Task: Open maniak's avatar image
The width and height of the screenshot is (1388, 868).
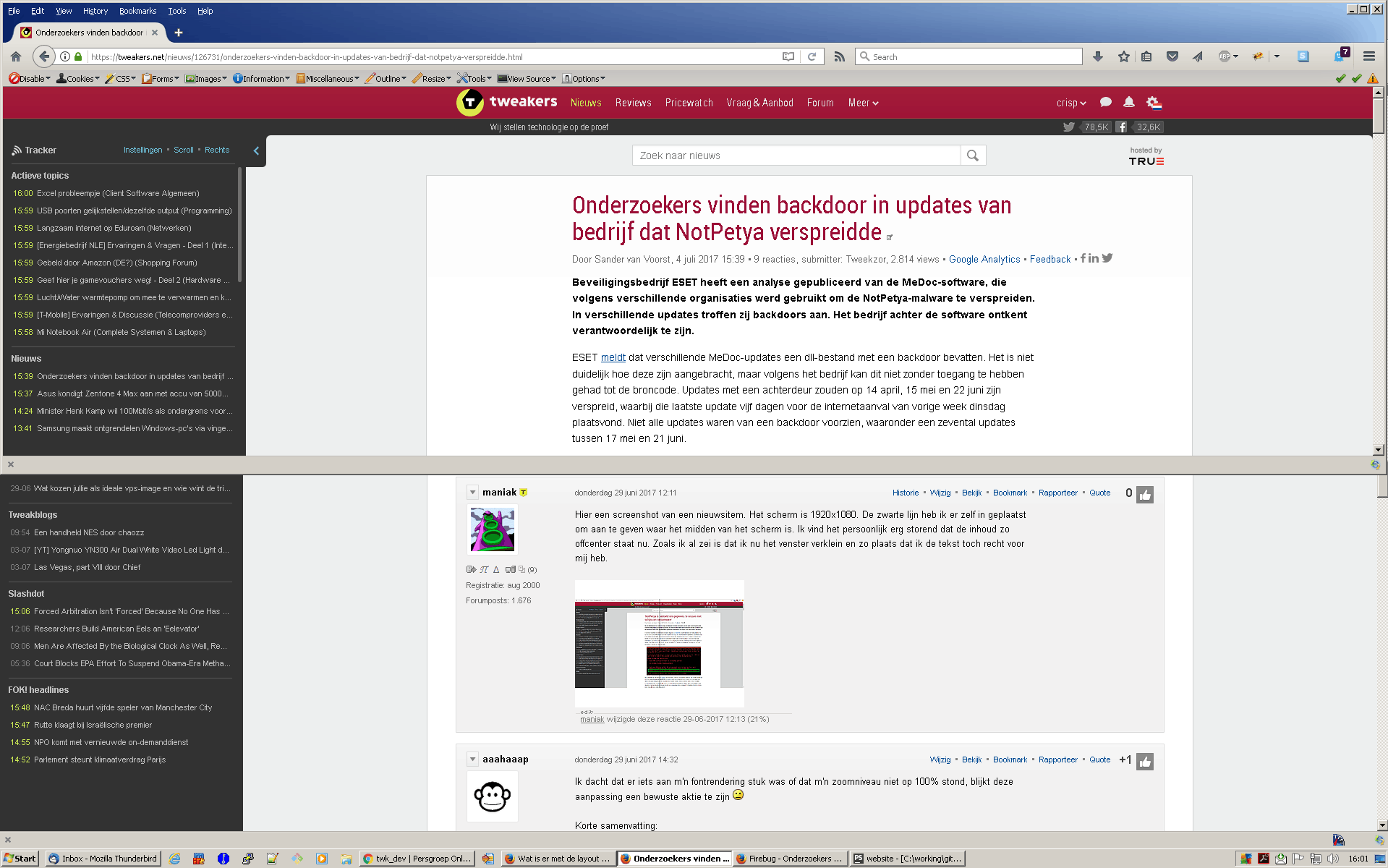Action: click(492, 529)
